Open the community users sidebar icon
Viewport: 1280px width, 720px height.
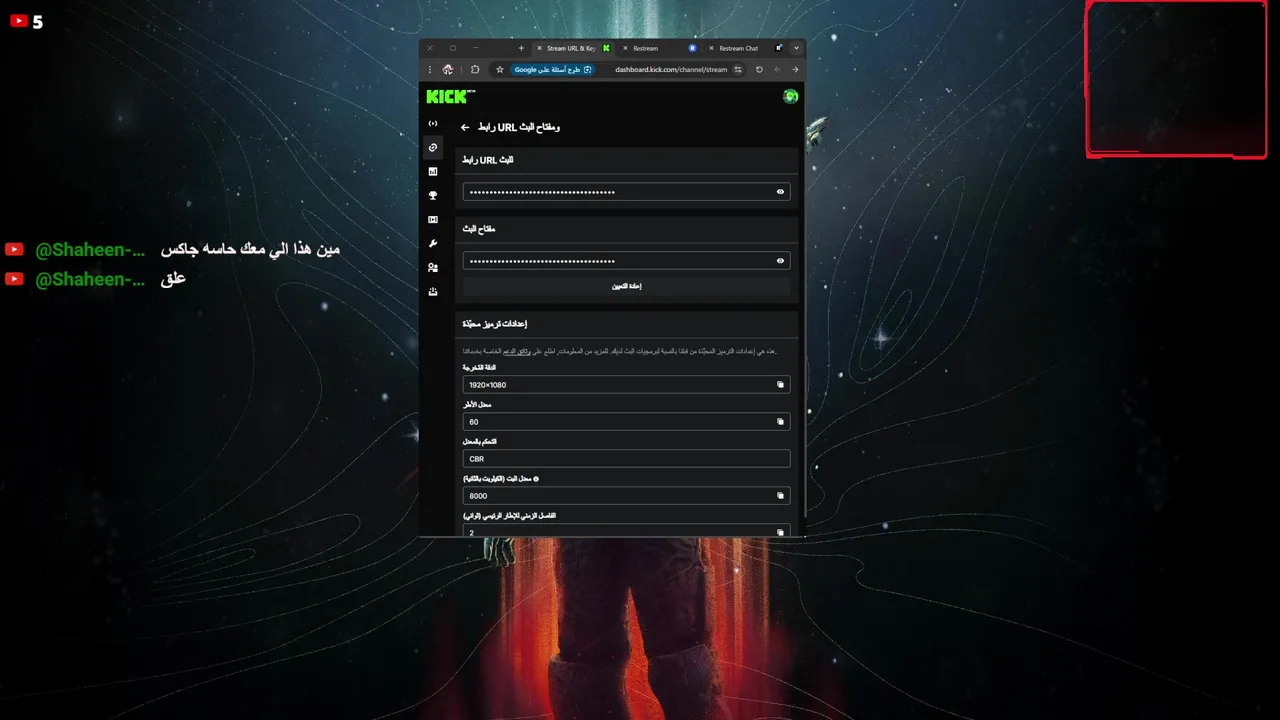tap(433, 268)
